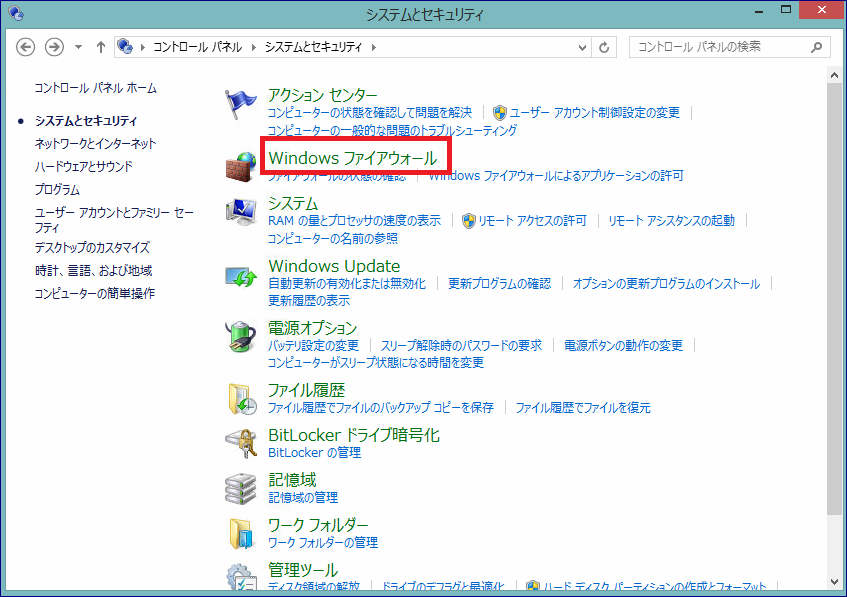Viewport: 847px width, 597px height.
Task: Click the Action Center flag icon
Action: click(240, 103)
